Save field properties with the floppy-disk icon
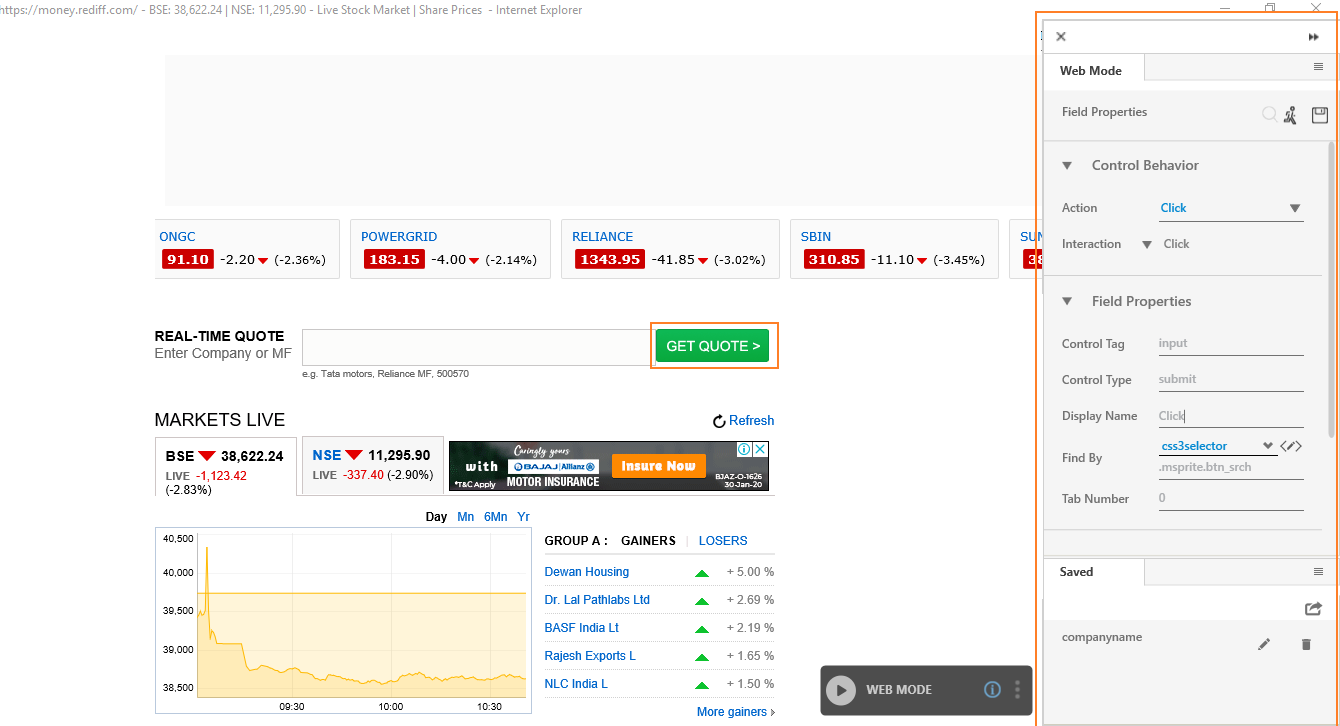Screen dimensions: 1340x726 click(x=1319, y=114)
